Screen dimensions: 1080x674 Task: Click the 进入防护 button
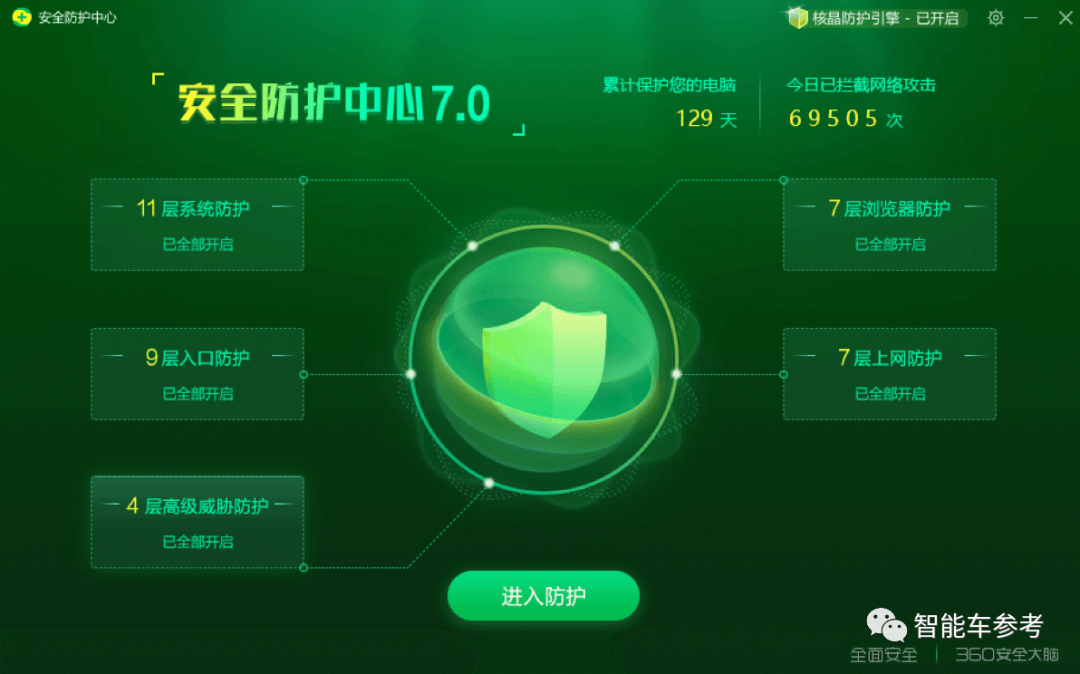pyautogui.click(x=543, y=596)
